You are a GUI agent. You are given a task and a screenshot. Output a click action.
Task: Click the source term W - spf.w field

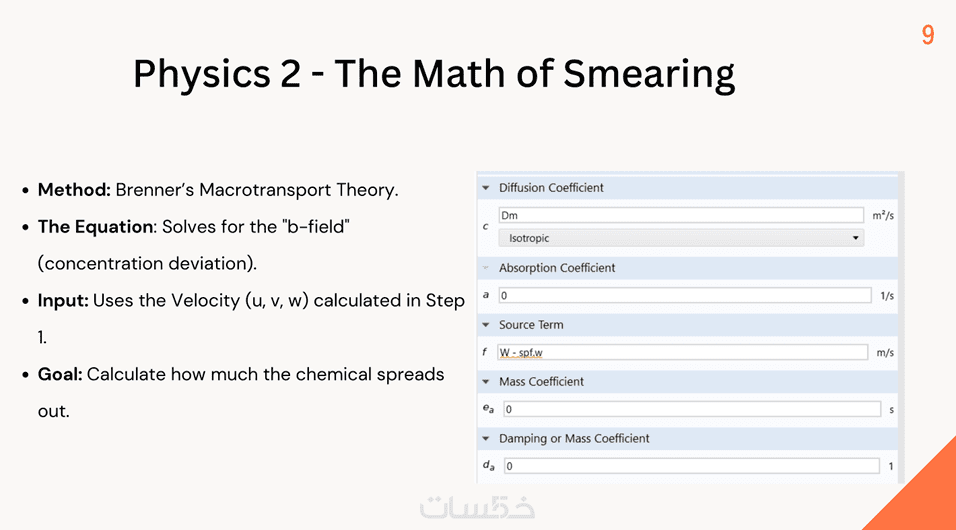click(682, 352)
